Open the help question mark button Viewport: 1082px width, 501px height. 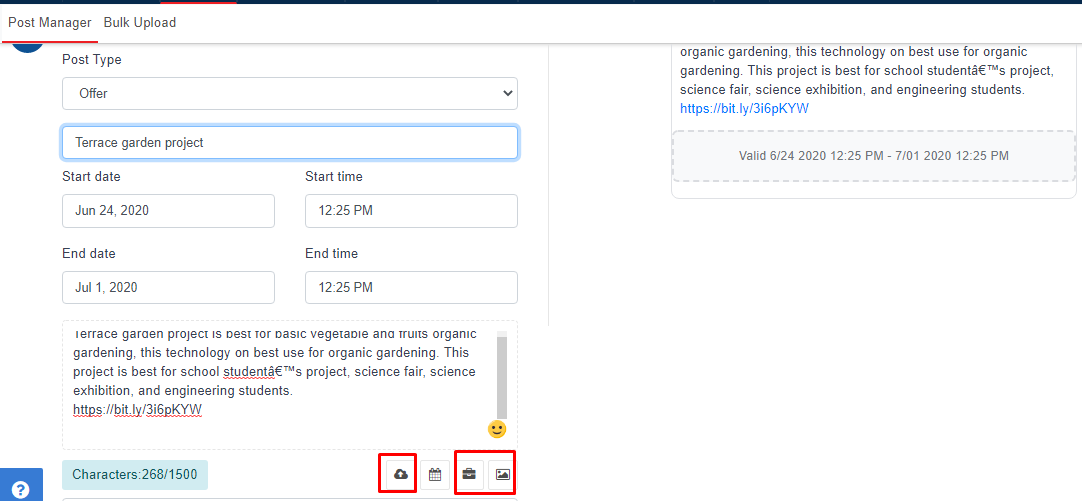(20, 490)
